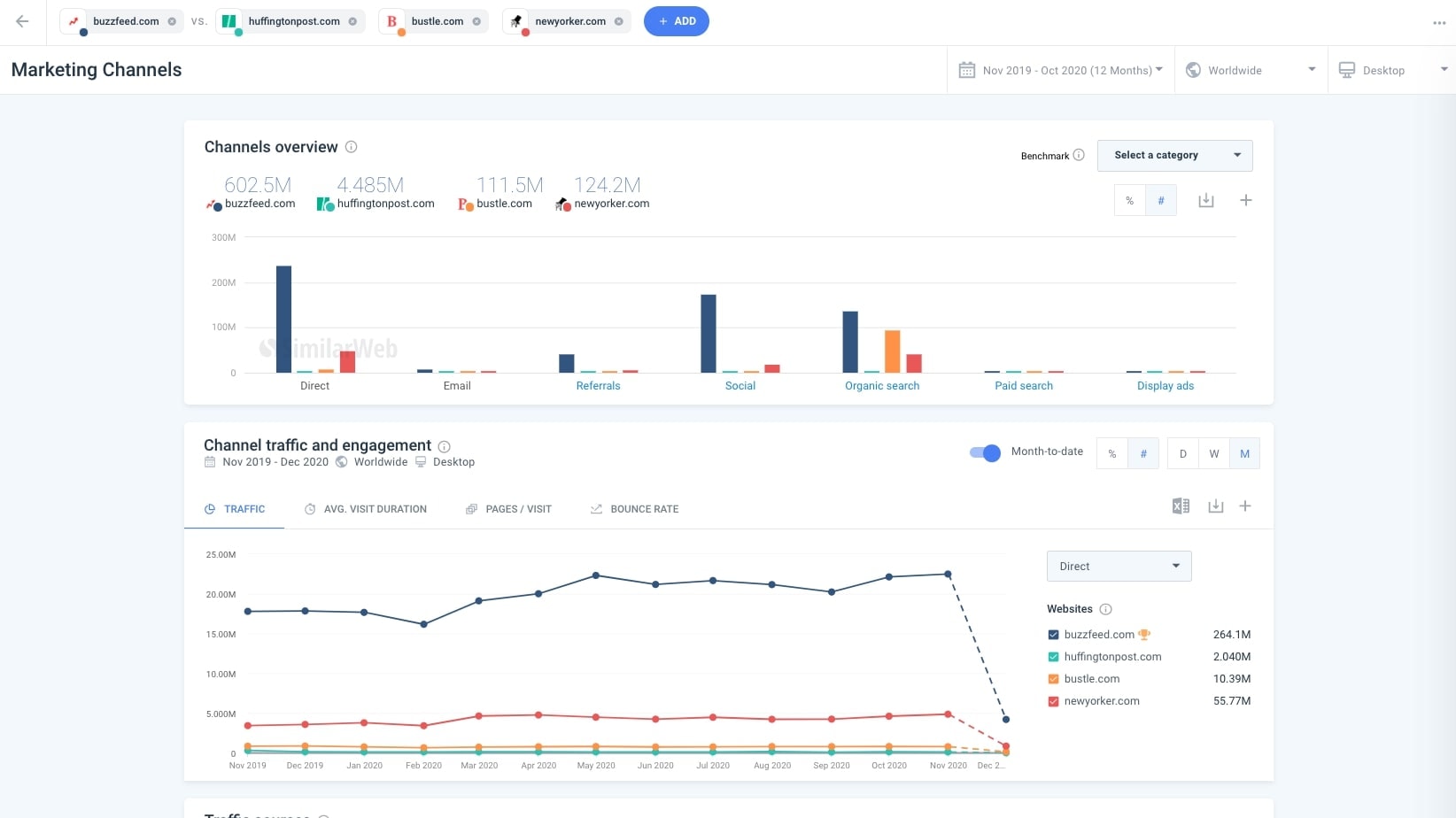Add traffic chart to dashboard with plus icon
1456x818 pixels.
pyautogui.click(x=1245, y=505)
